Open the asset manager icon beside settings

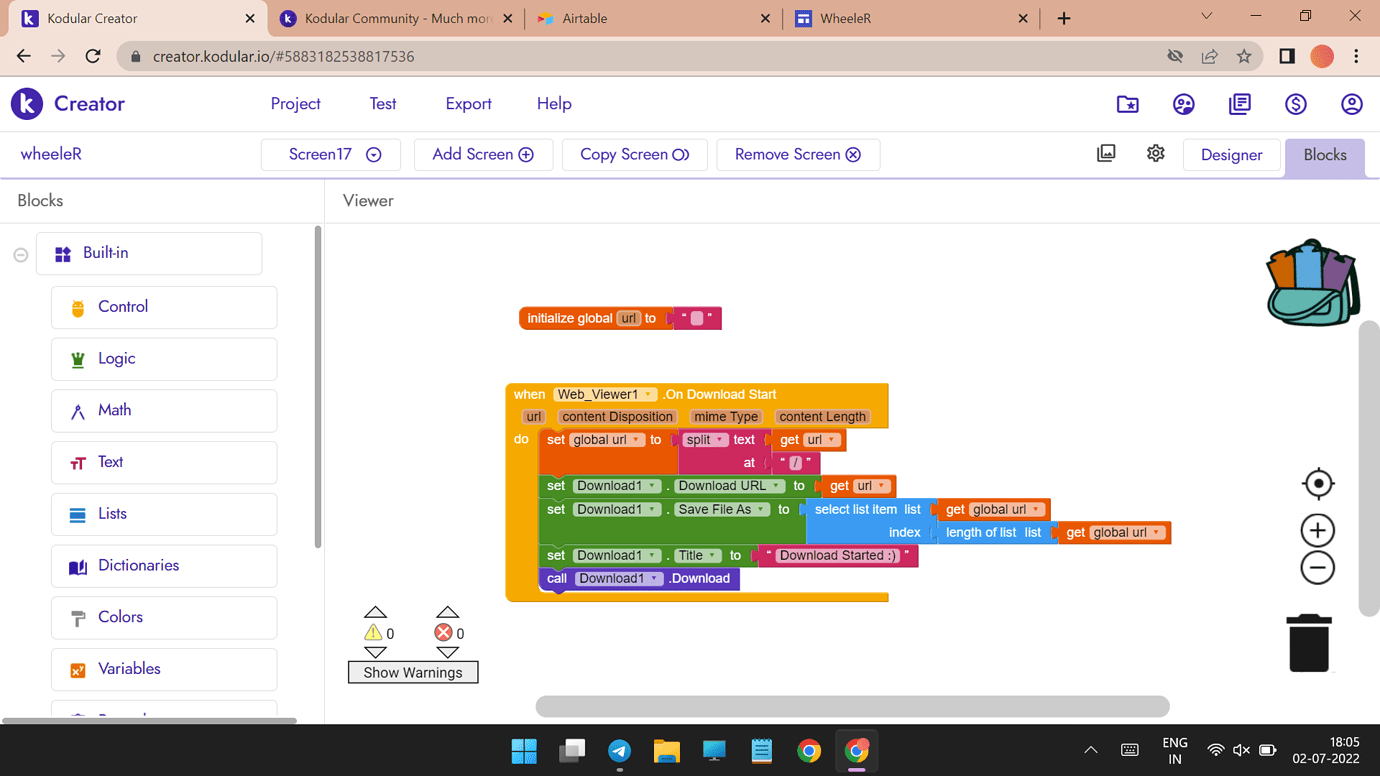click(x=1106, y=154)
